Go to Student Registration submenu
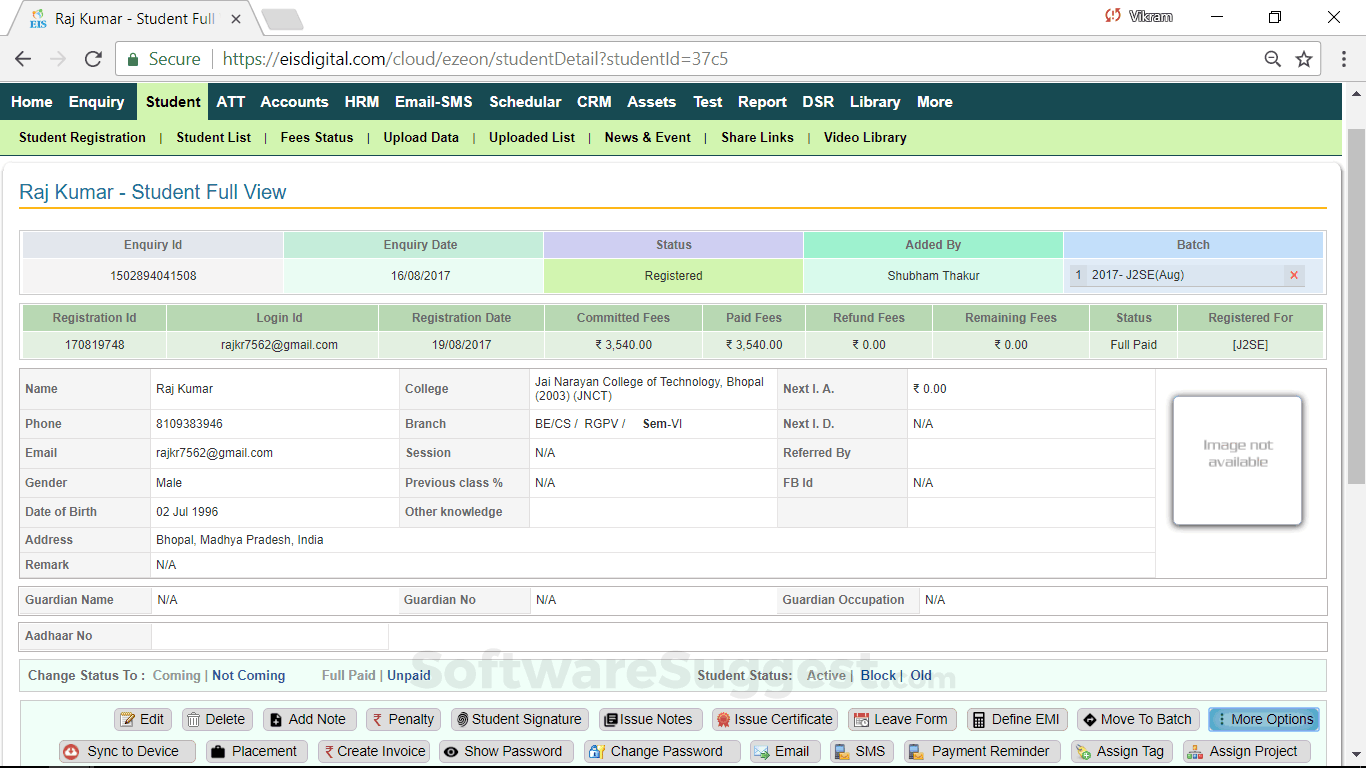 82,138
